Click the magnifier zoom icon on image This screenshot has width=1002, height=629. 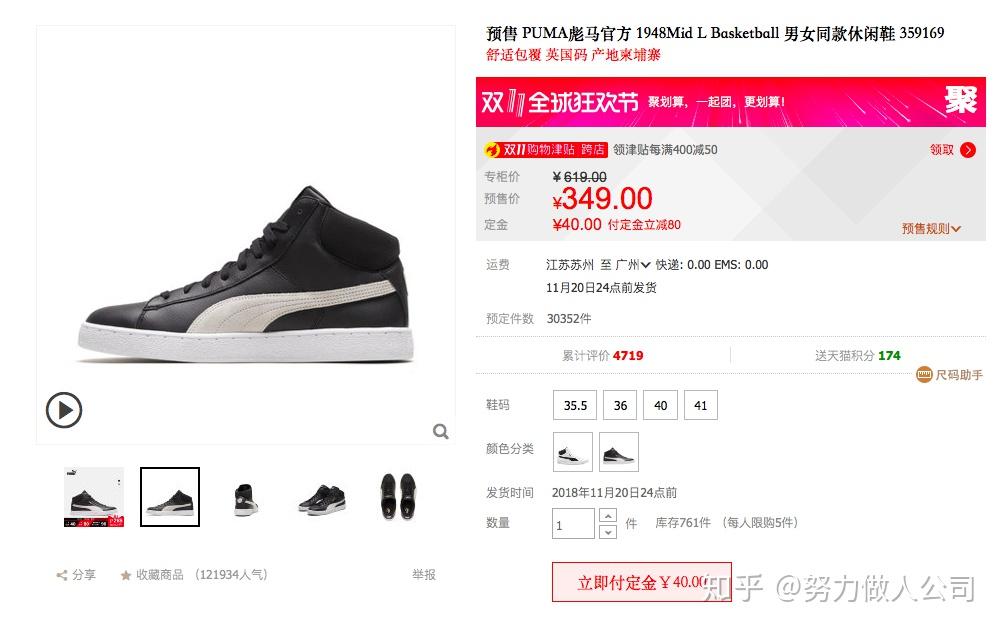pos(440,431)
